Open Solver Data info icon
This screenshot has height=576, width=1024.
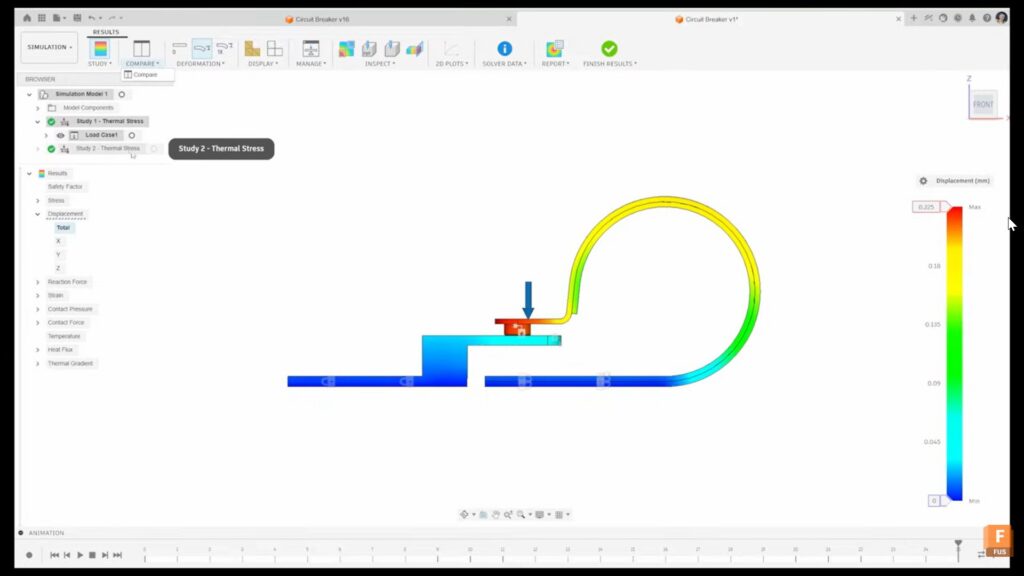(x=504, y=49)
